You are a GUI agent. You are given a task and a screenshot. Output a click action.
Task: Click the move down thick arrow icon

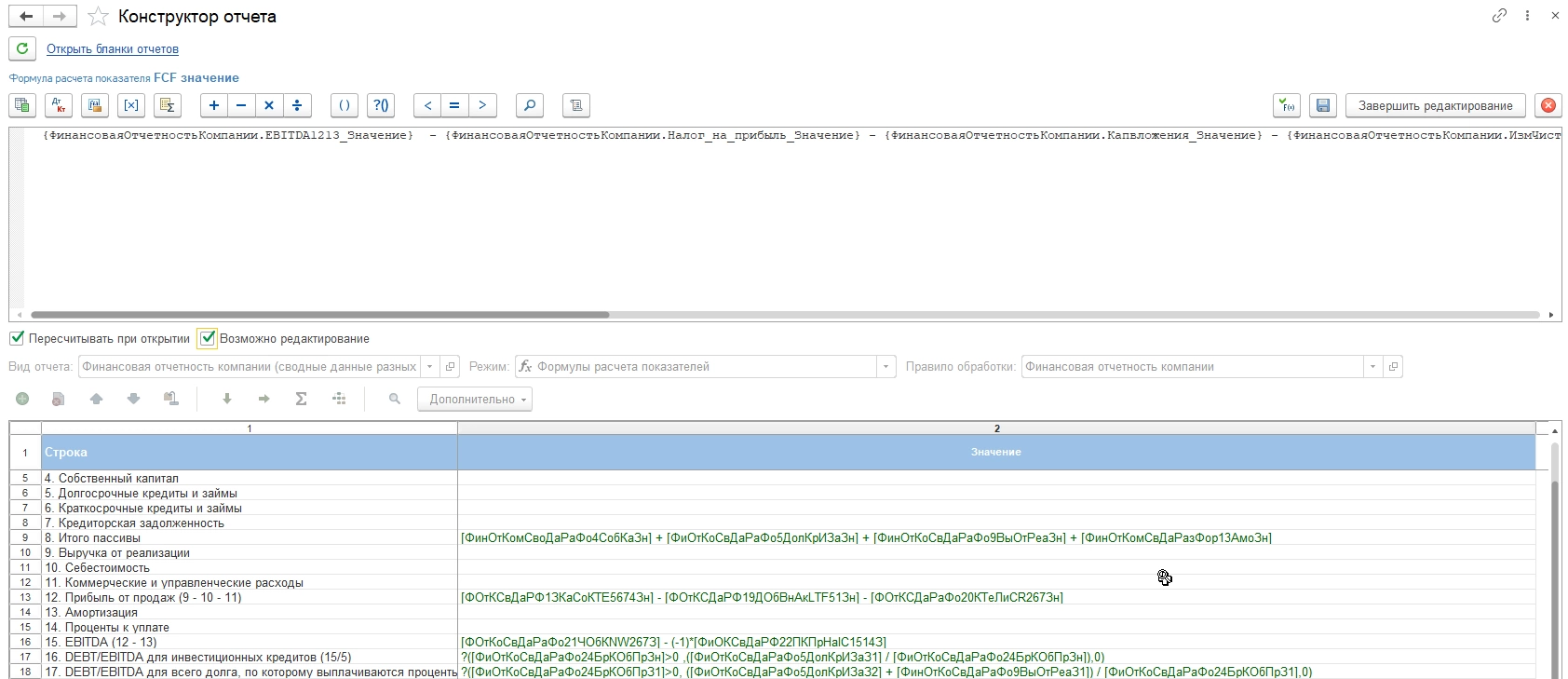tap(133, 399)
